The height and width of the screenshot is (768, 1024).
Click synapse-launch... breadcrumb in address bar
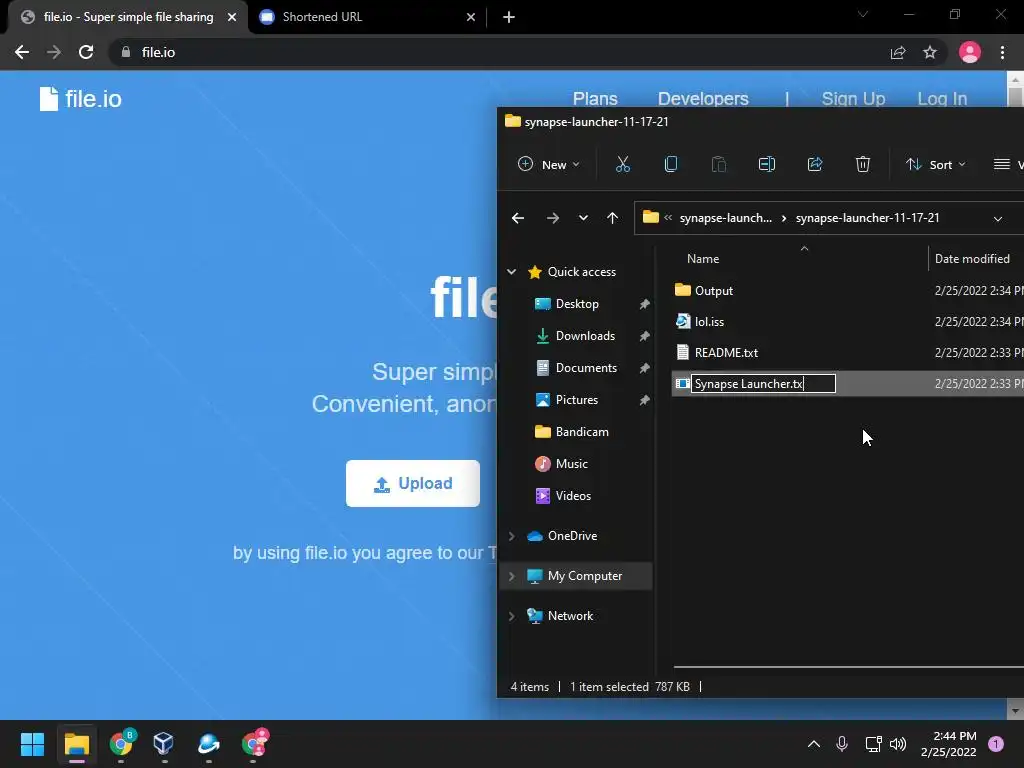726,218
